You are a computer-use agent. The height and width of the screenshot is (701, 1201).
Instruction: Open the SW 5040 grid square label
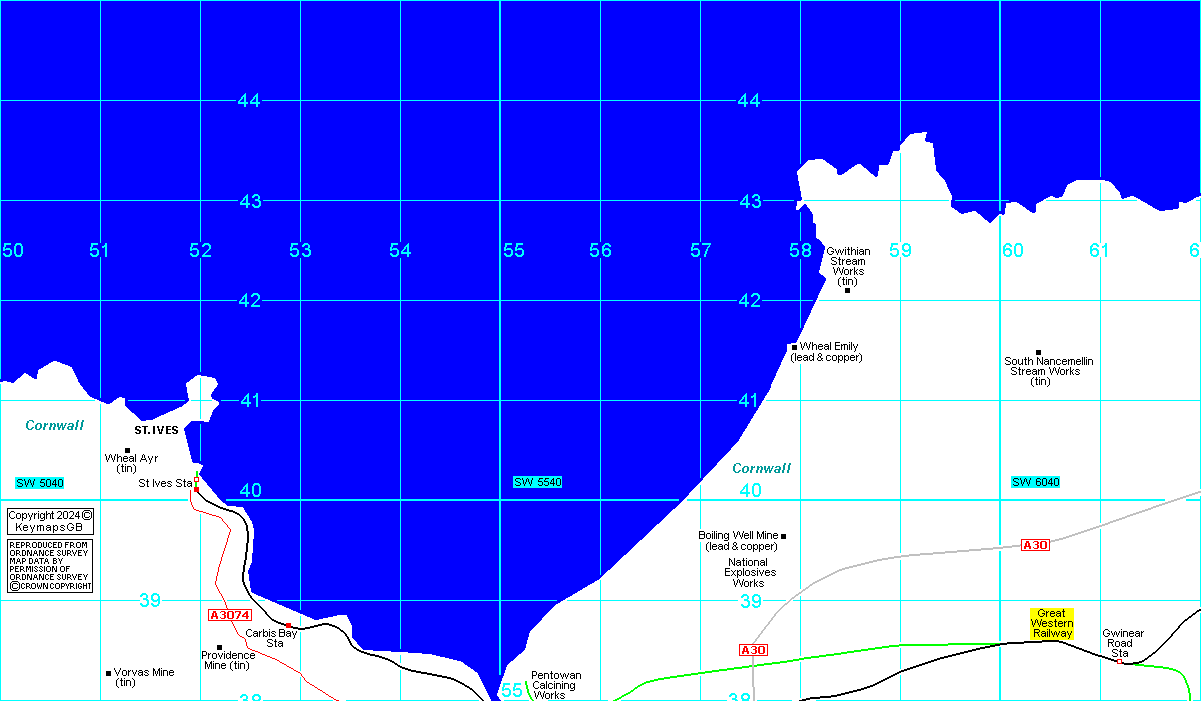click(40, 483)
